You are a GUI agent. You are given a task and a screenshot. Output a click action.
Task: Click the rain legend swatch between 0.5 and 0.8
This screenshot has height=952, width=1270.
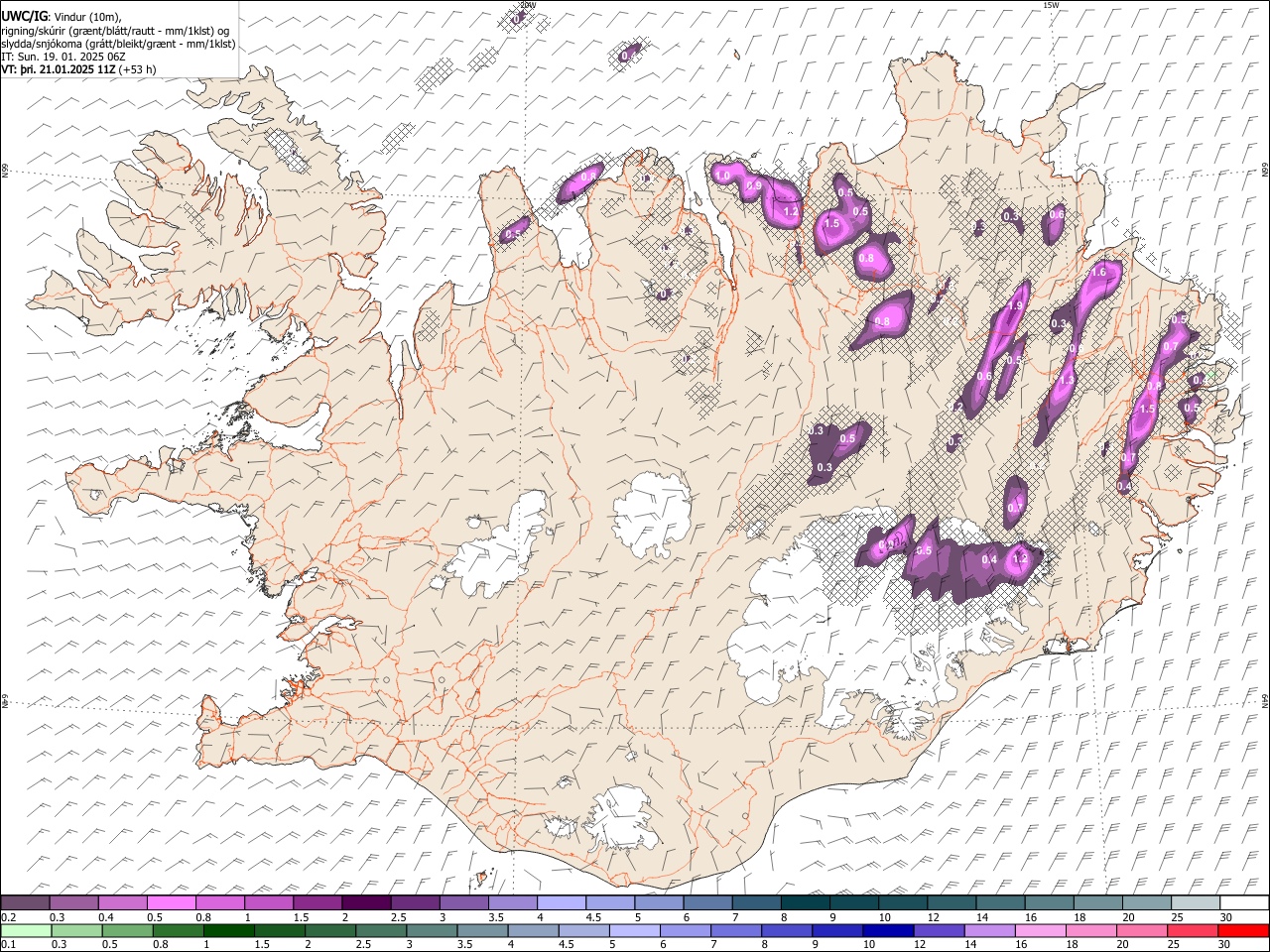point(127,930)
